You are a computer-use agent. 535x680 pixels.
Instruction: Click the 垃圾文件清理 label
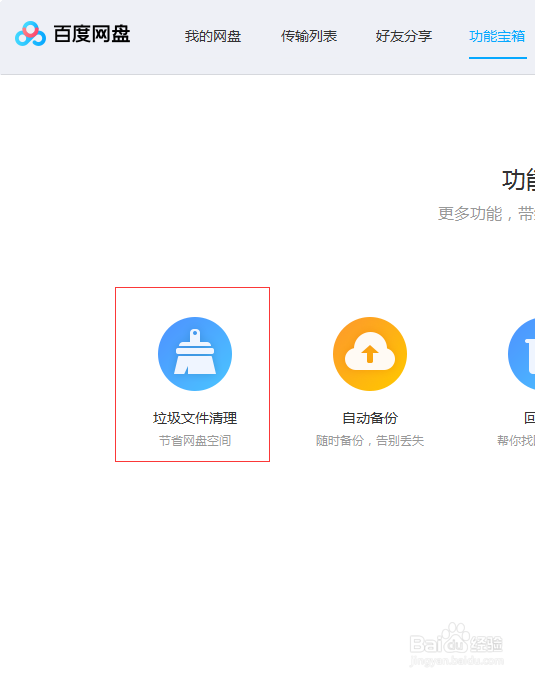(195, 418)
